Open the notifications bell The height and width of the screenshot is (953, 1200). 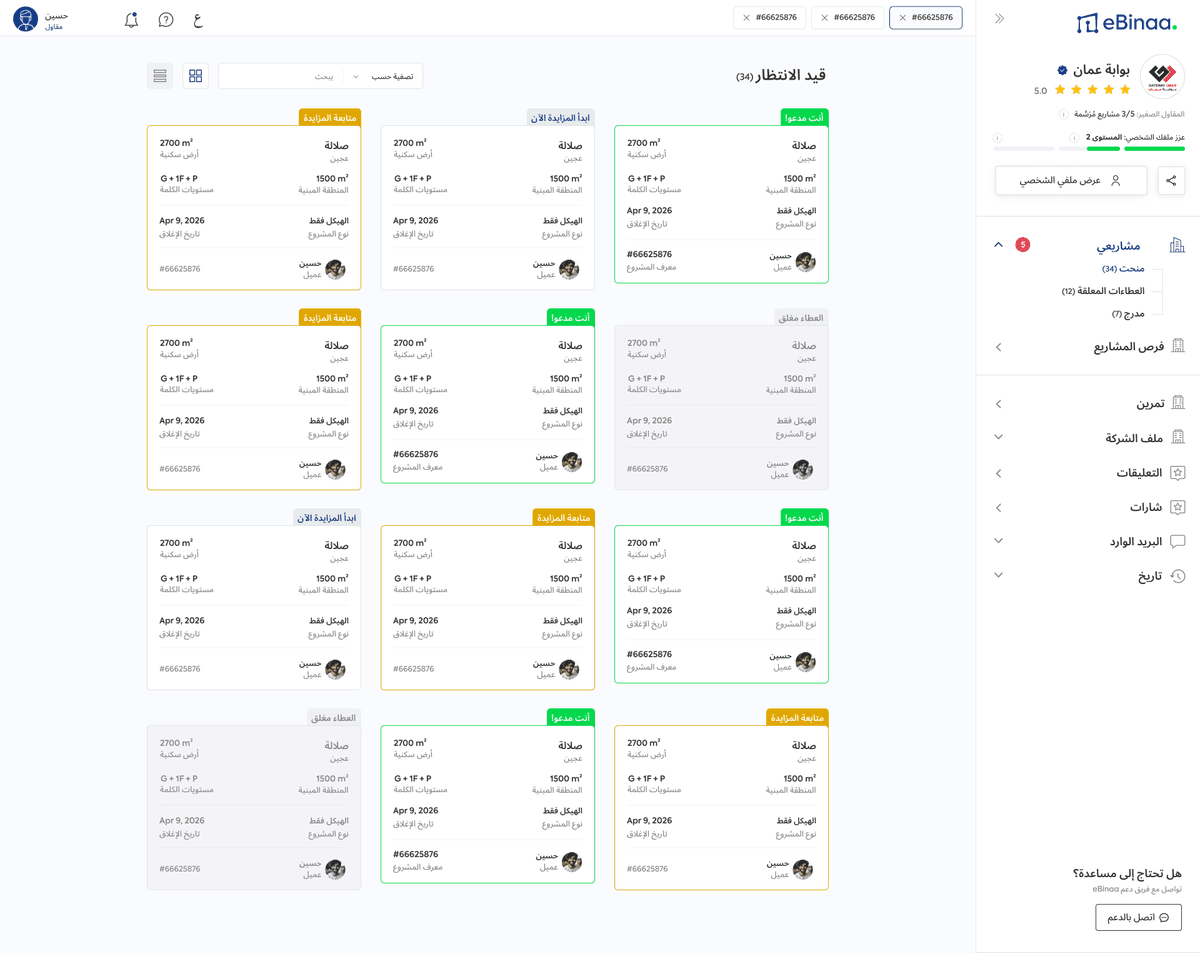pyautogui.click(x=131, y=20)
